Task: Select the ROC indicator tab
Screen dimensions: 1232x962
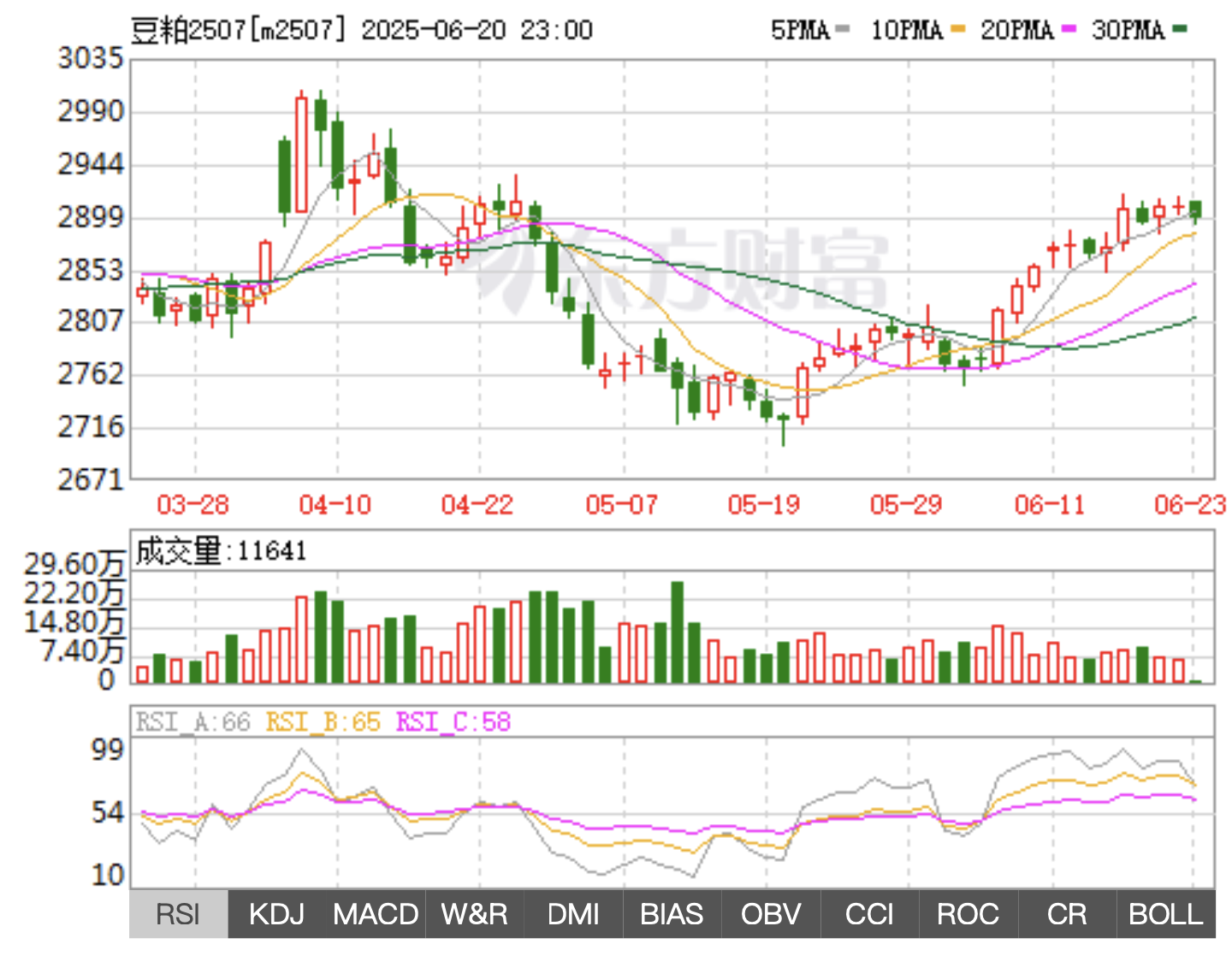Action: click(968, 914)
